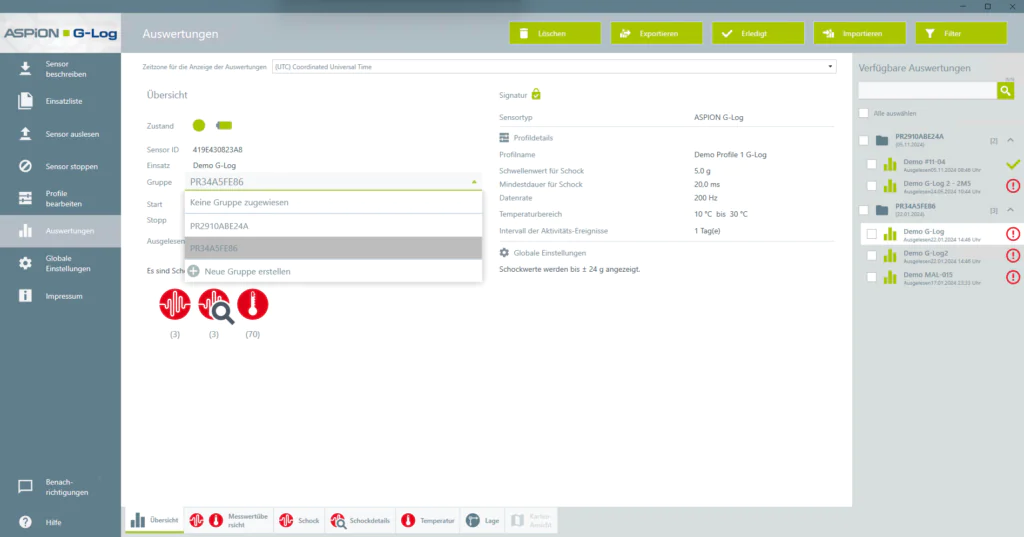Viewport: 1024px width, 537px height.
Task: Go to Sensor auslesen
Action: (x=60, y=134)
